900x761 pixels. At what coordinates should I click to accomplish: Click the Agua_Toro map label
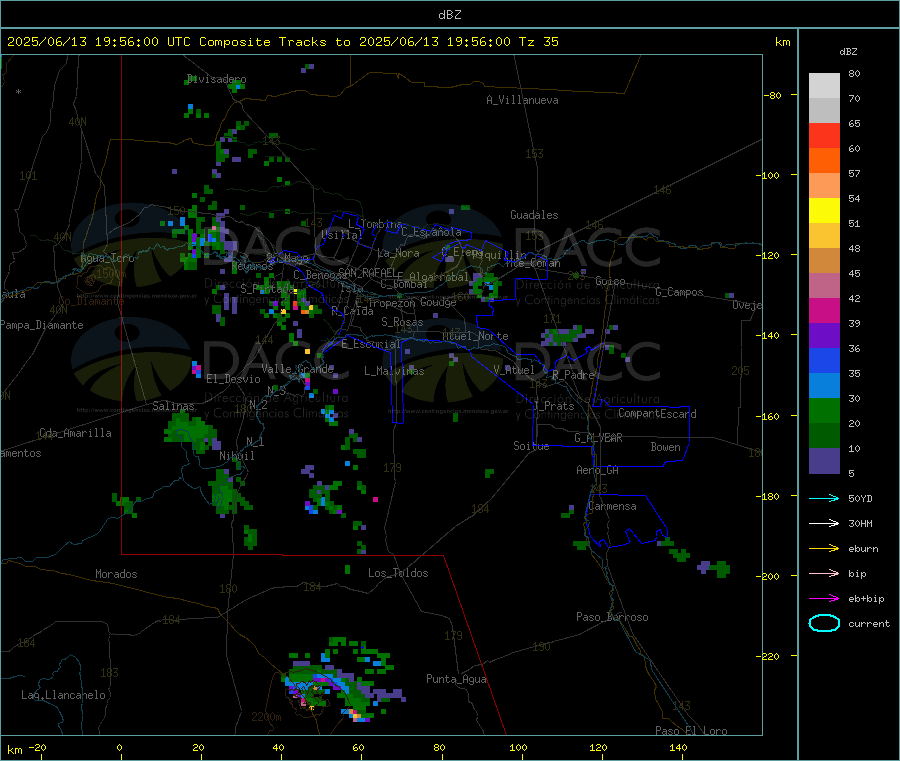tap(107, 258)
